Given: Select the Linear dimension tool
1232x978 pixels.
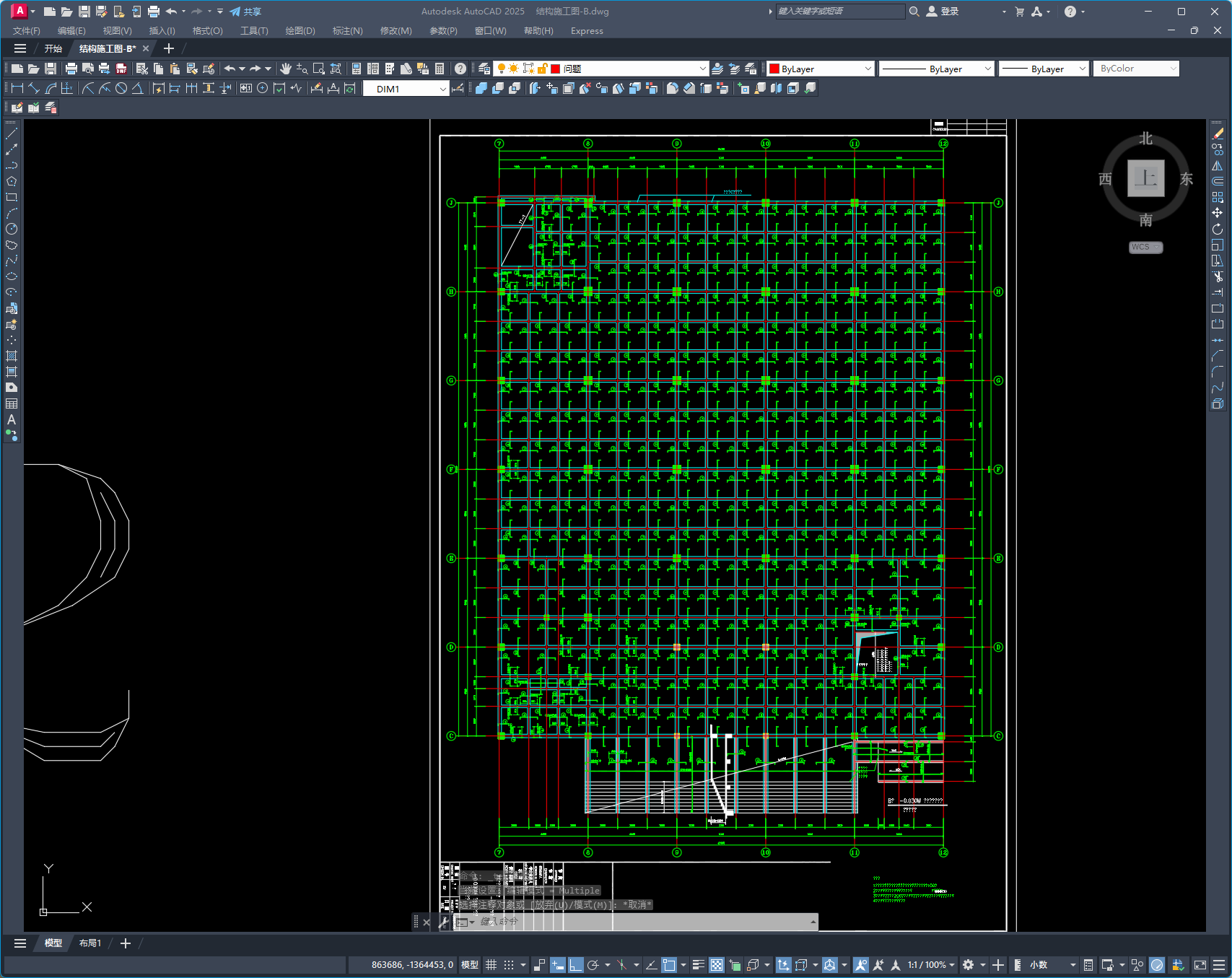Looking at the screenshot, I should coord(17,88).
